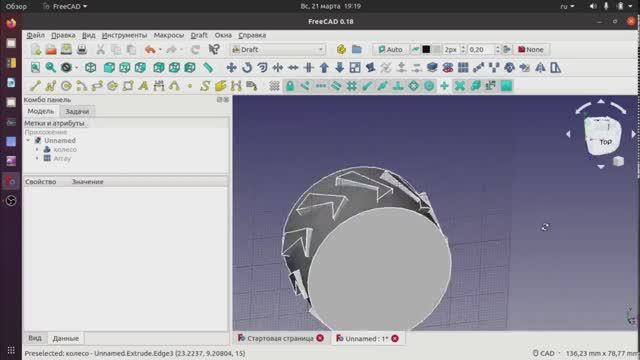Toggle snap ortho (plus icon)
This screenshot has height=360, width=640.
pos(444,86)
